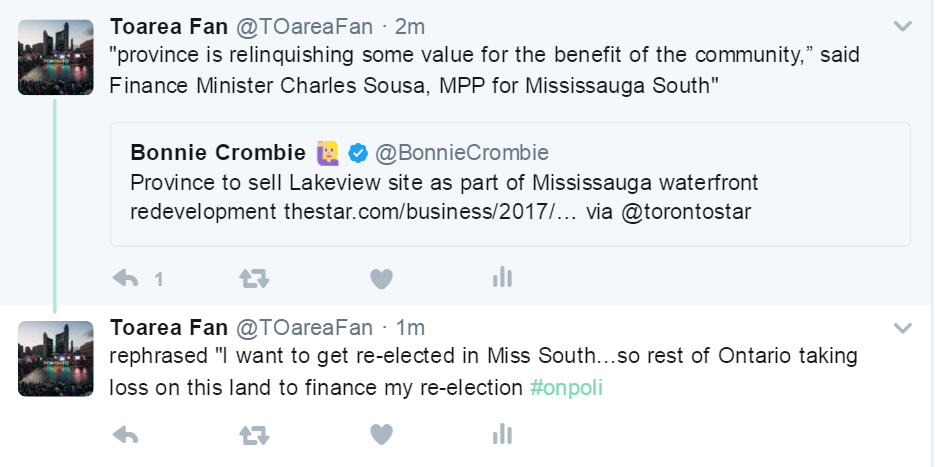Click the 2m timestamp on first tweet
The width and height of the screenshot is (935, 467).
[409, 26]
